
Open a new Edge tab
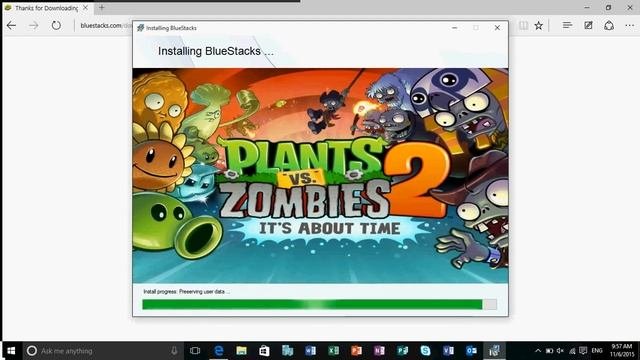(x=102, y=7)
